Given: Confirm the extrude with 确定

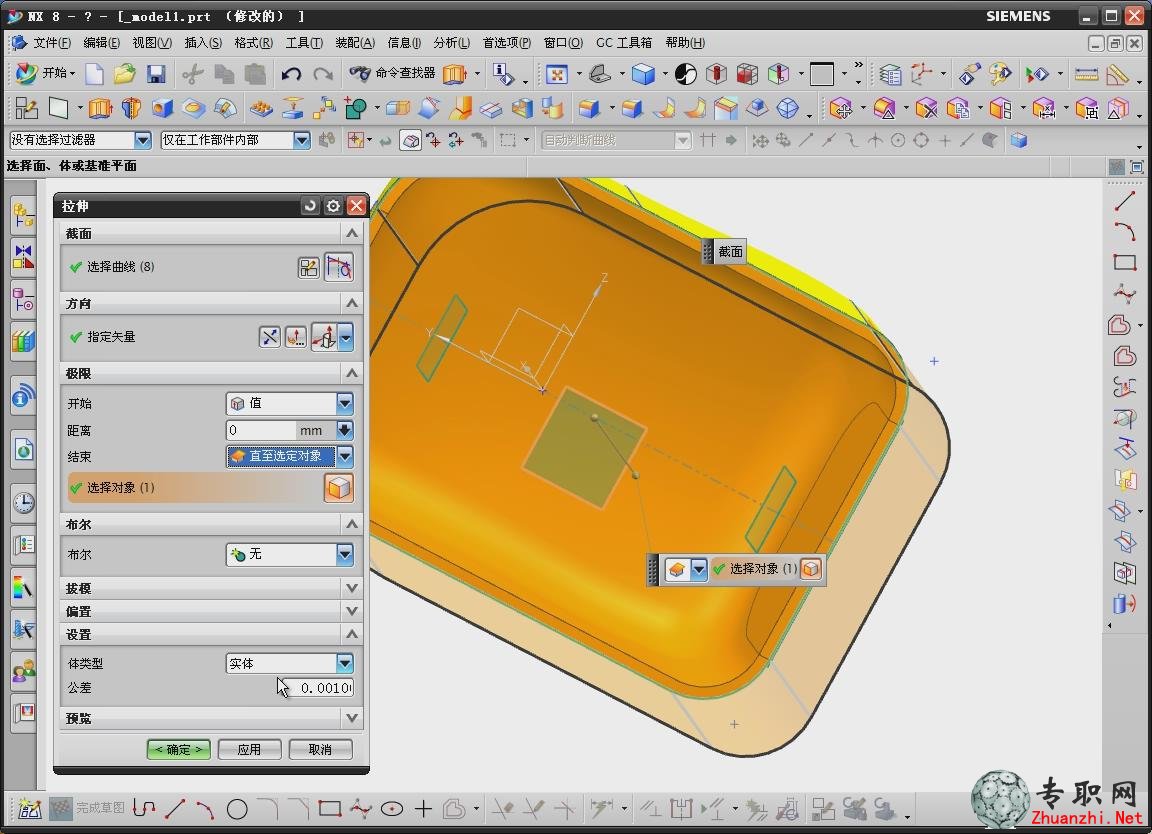Looking at the screenshot, I should tap(179, 749).
